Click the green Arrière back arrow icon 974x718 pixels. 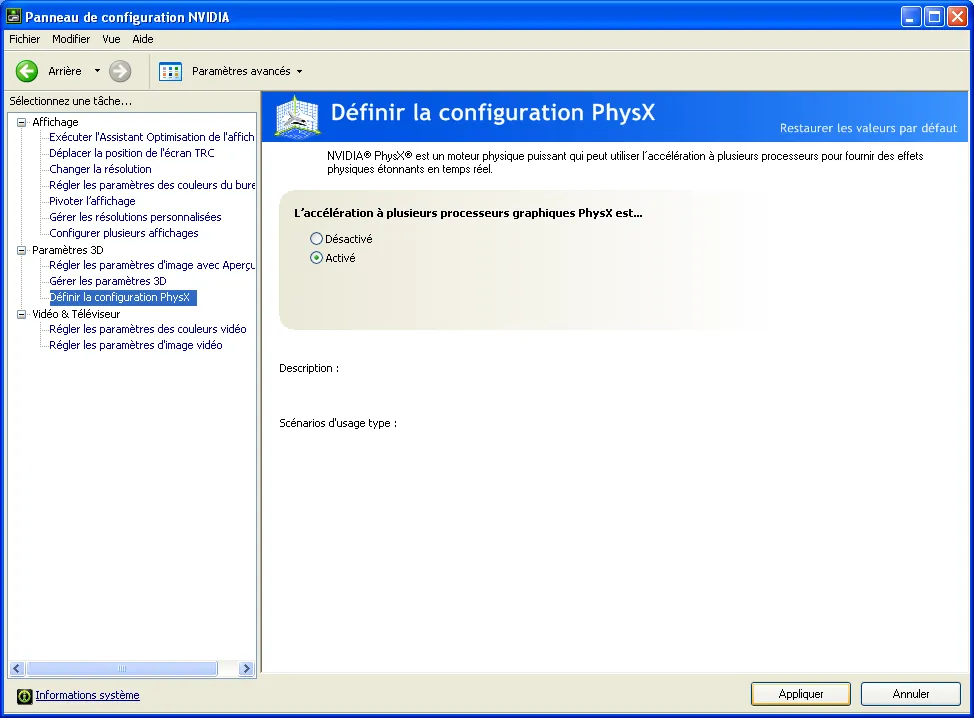click(27, 71)
